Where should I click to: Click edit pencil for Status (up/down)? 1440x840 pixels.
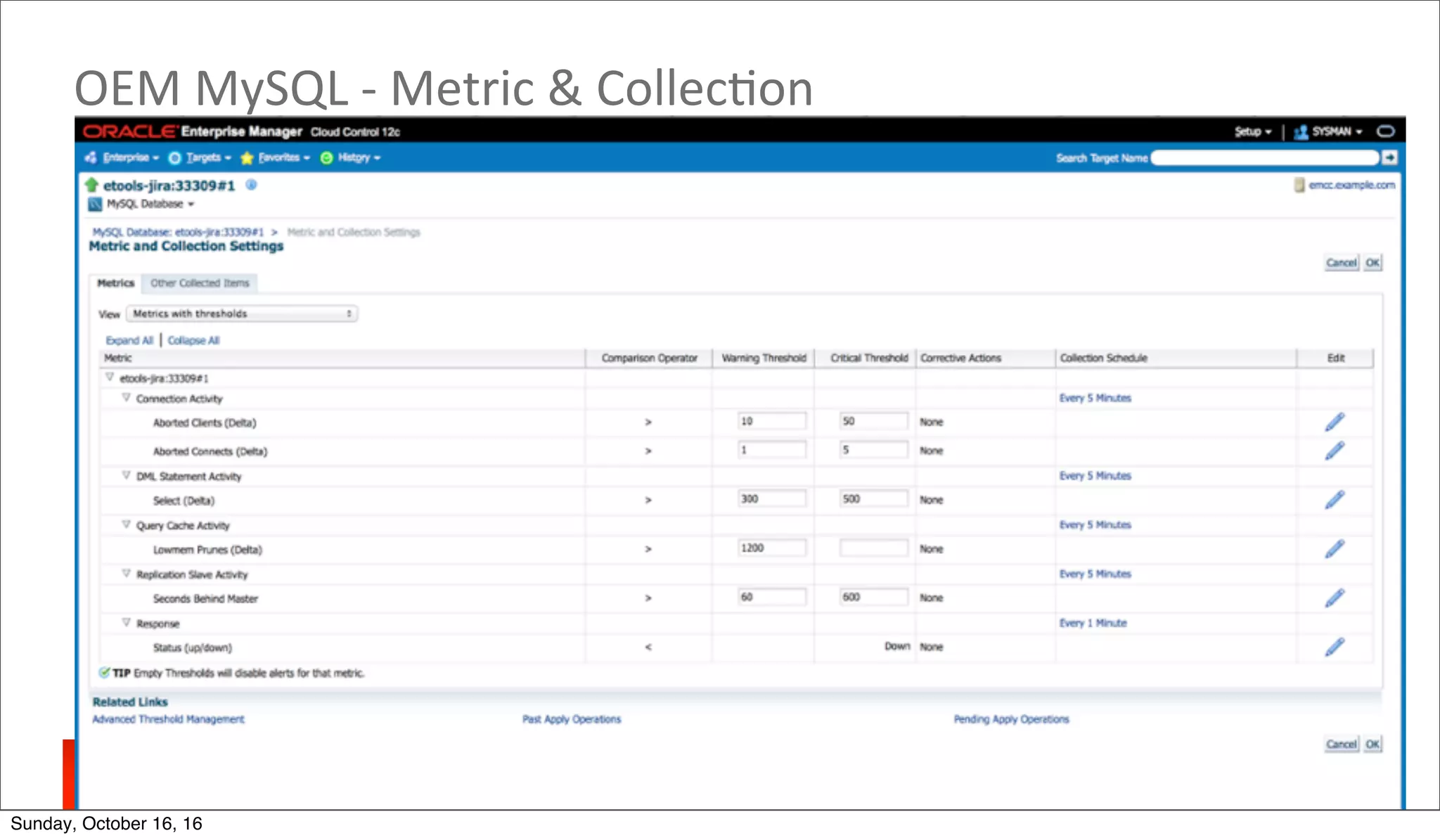point(1335,647)
